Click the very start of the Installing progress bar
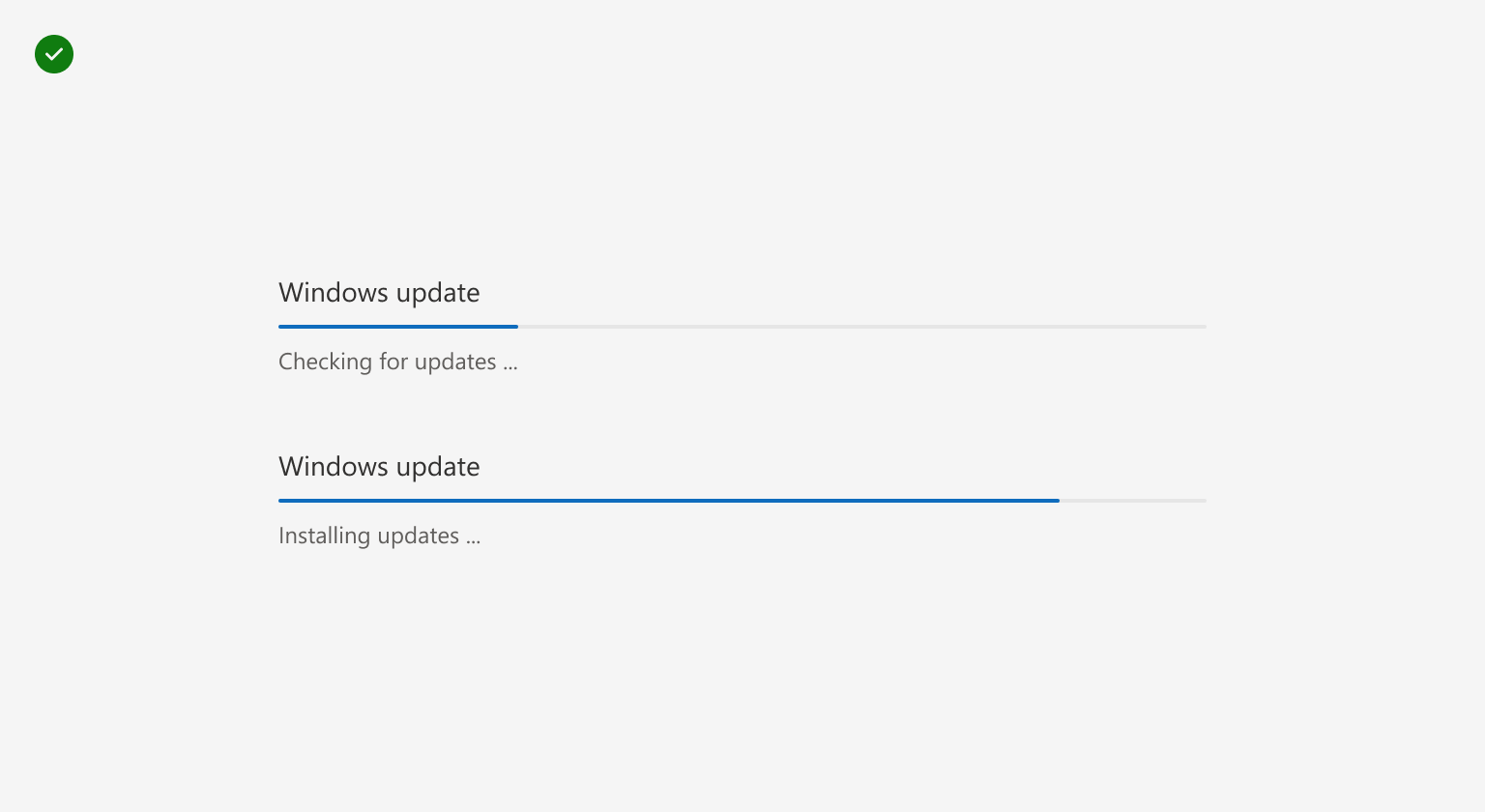The image size is (1485, 812). (280, 501)
